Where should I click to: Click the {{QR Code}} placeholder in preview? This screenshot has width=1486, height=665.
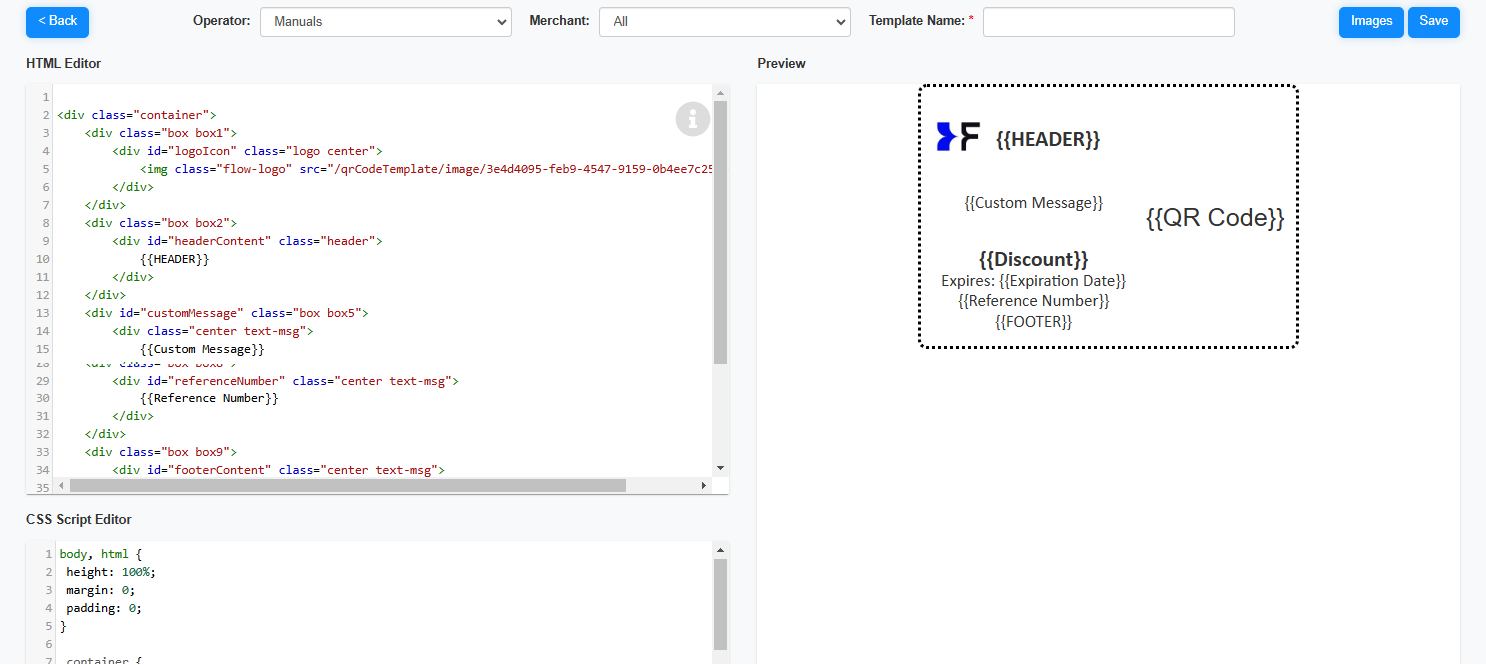click(1215, 218)
